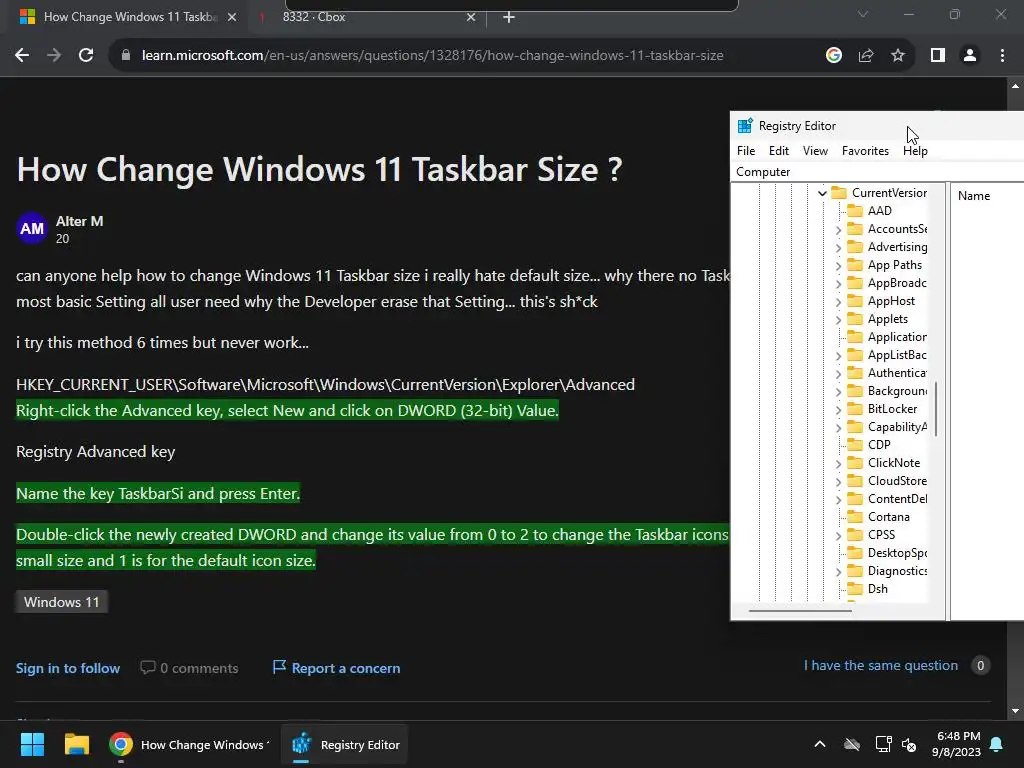Open the View menu in Registry Editor
The width and height of the screenshot is (1024, 768).
(x=815, y=151)
